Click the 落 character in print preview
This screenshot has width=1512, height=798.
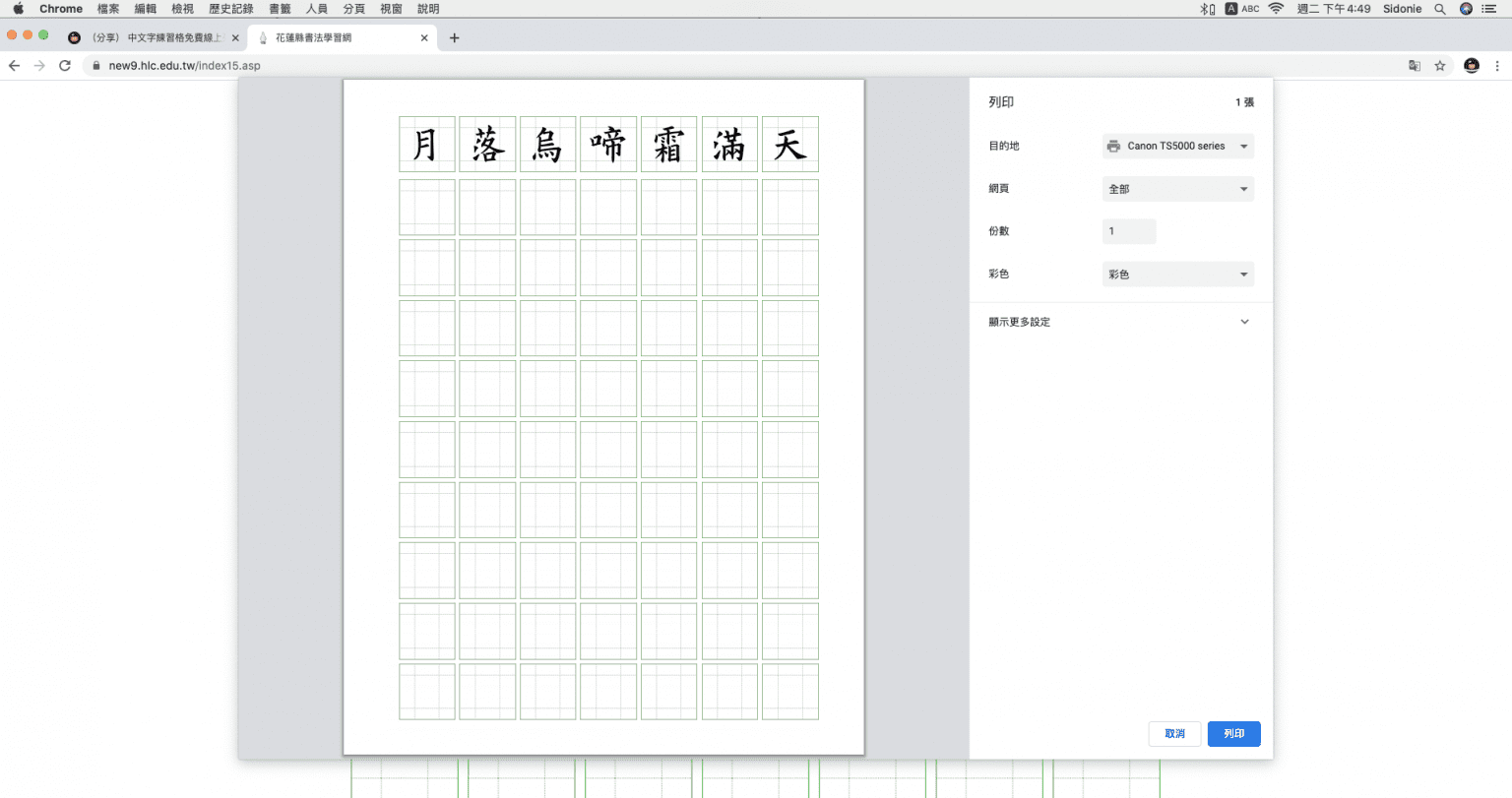[487, 145]
